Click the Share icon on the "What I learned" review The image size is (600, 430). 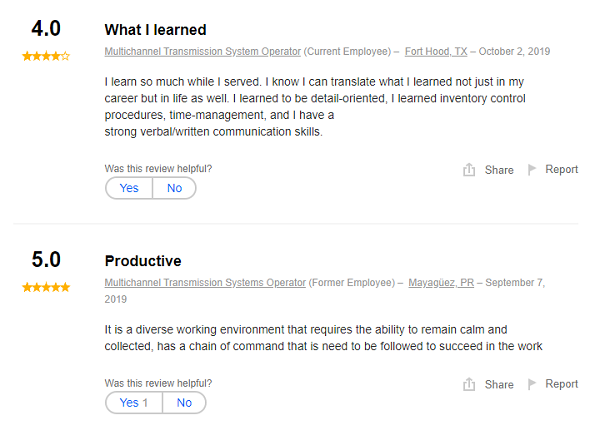point(469,170)
